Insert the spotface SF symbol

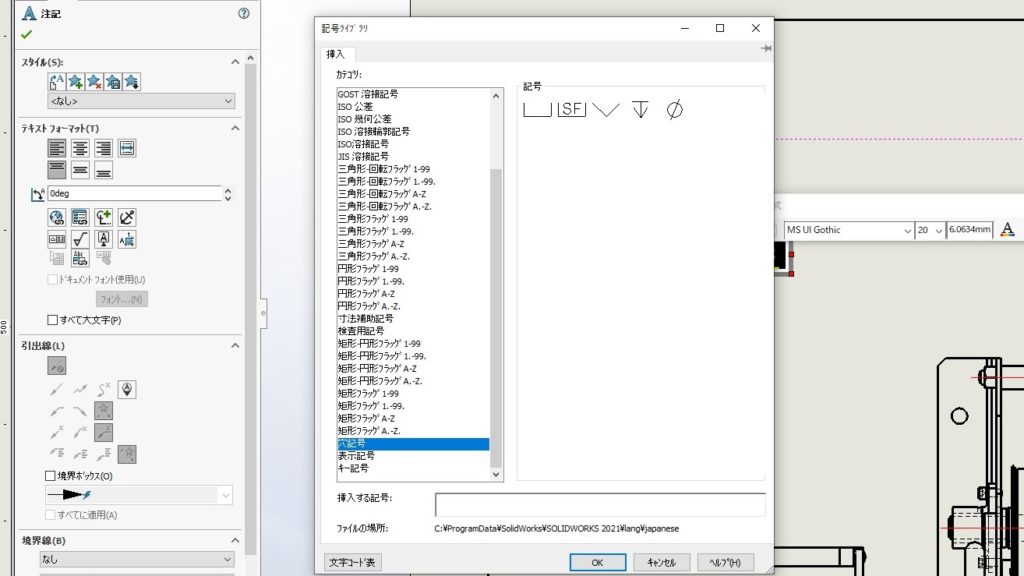point(571,110)
